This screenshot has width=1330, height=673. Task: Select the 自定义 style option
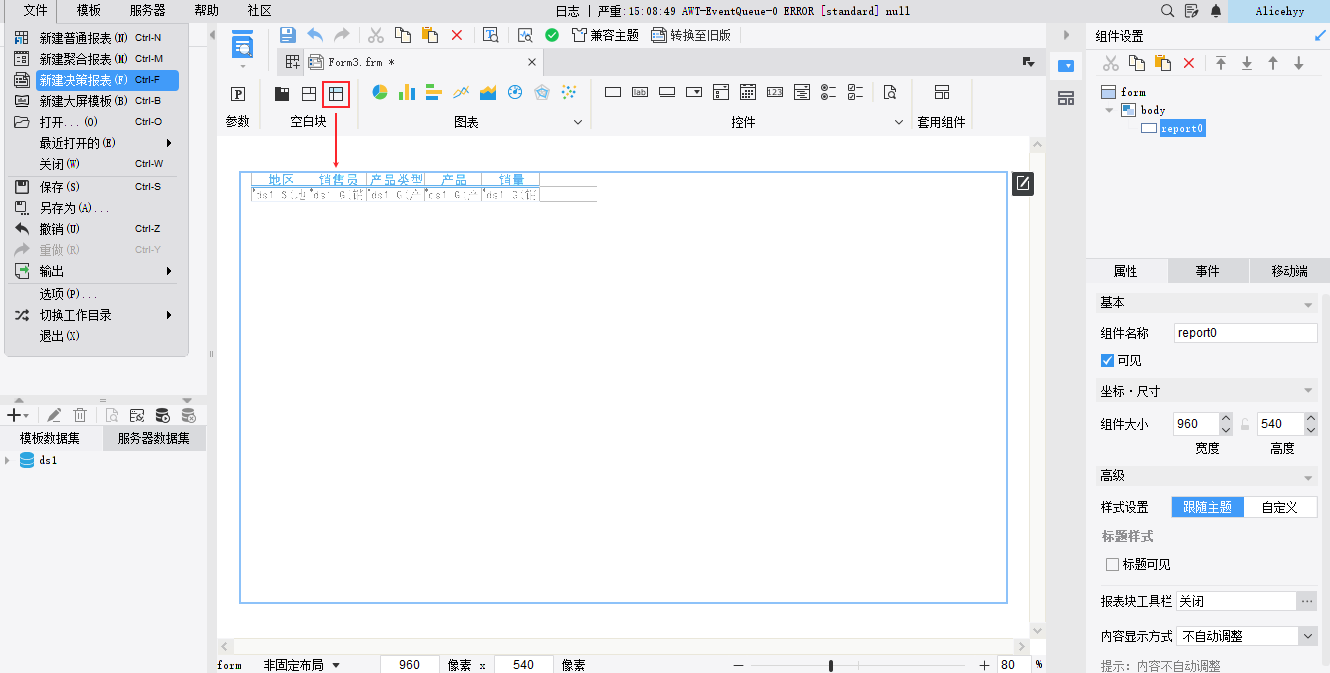coord(1279,507)
